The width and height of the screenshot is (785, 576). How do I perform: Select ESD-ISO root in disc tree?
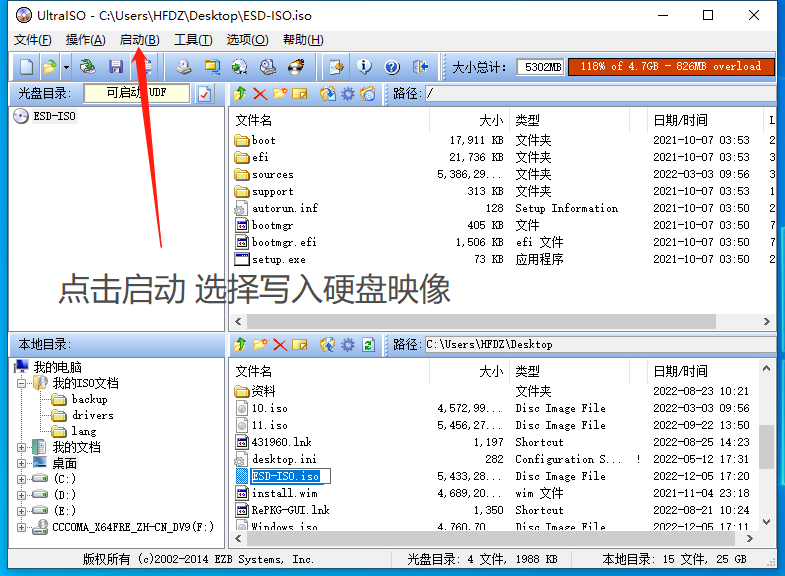pos(54,116)
